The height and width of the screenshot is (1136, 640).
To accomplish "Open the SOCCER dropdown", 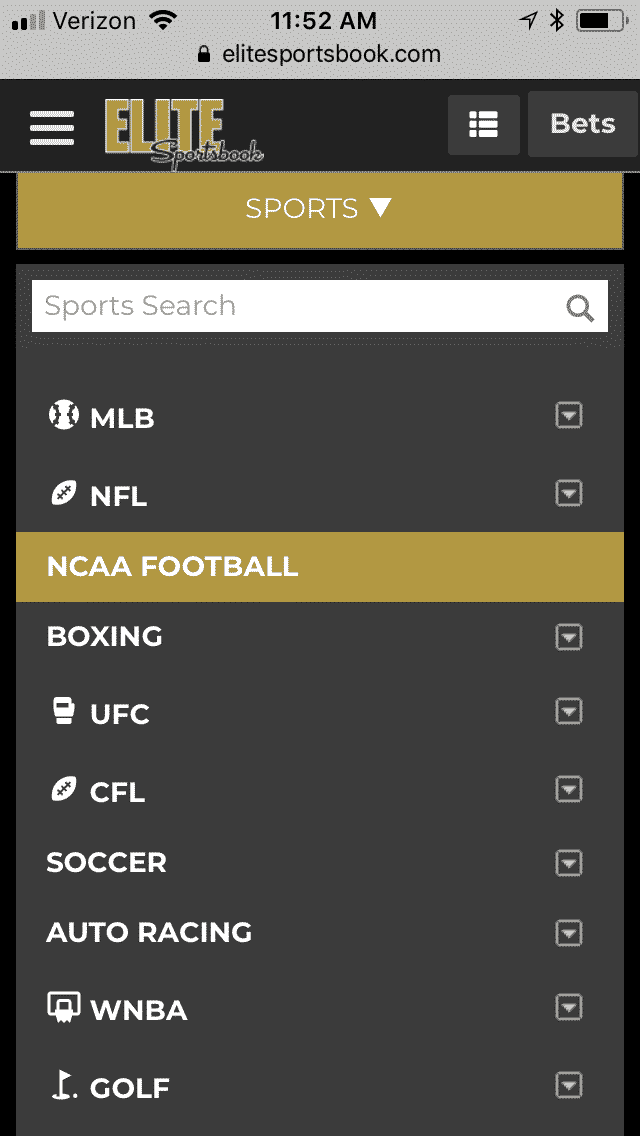I will (x=568, y=863).
